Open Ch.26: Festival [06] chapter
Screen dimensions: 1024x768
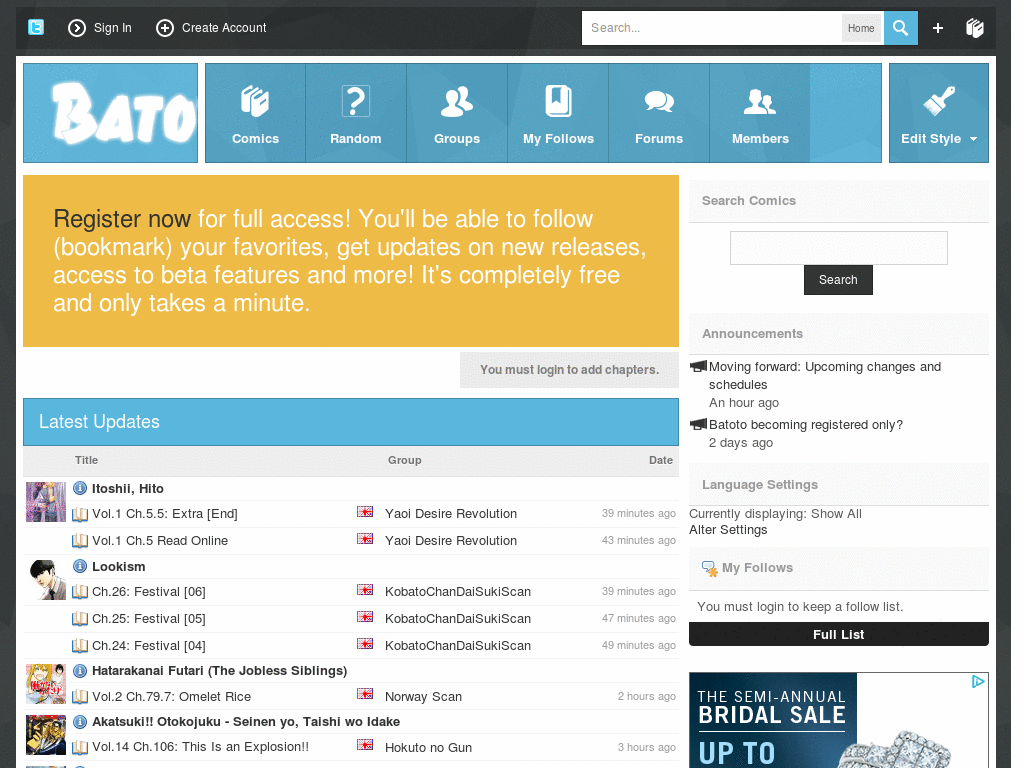148,591
